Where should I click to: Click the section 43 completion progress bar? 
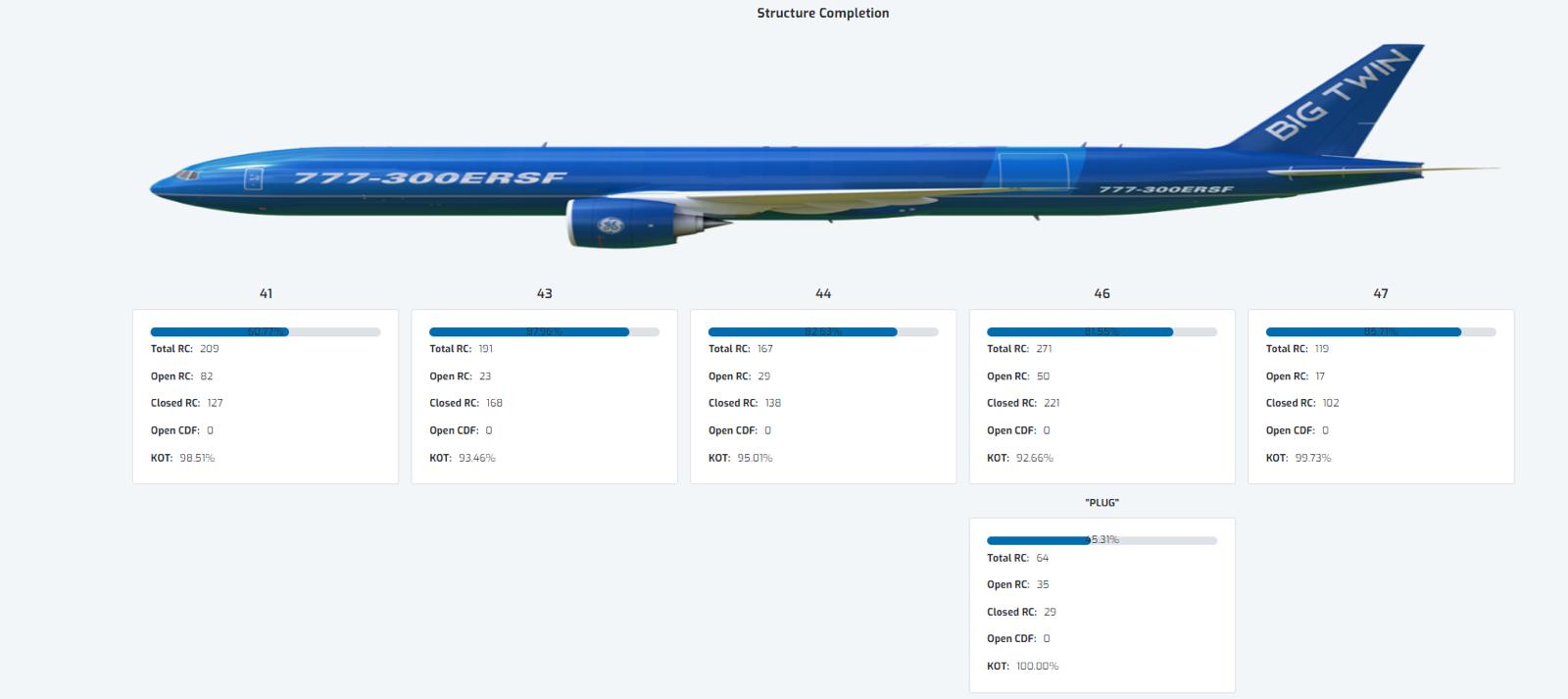point(544,331)
